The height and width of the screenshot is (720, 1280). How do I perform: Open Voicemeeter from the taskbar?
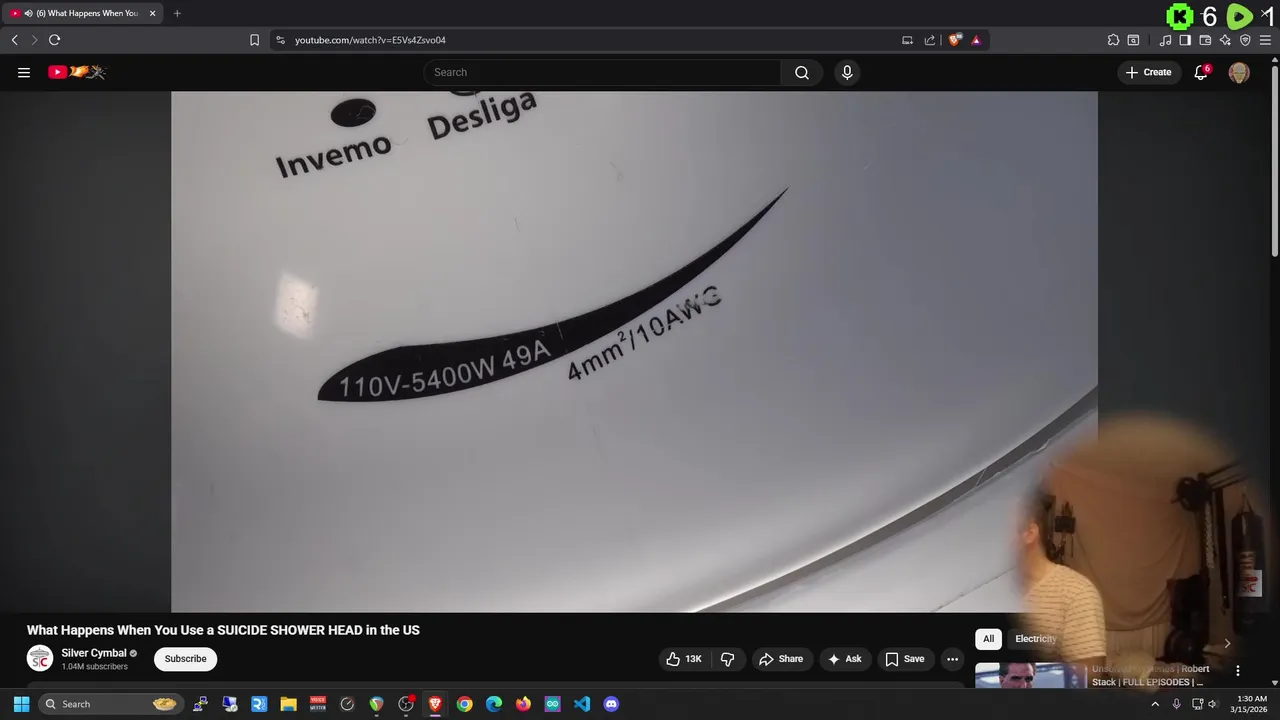click(318, 704)
